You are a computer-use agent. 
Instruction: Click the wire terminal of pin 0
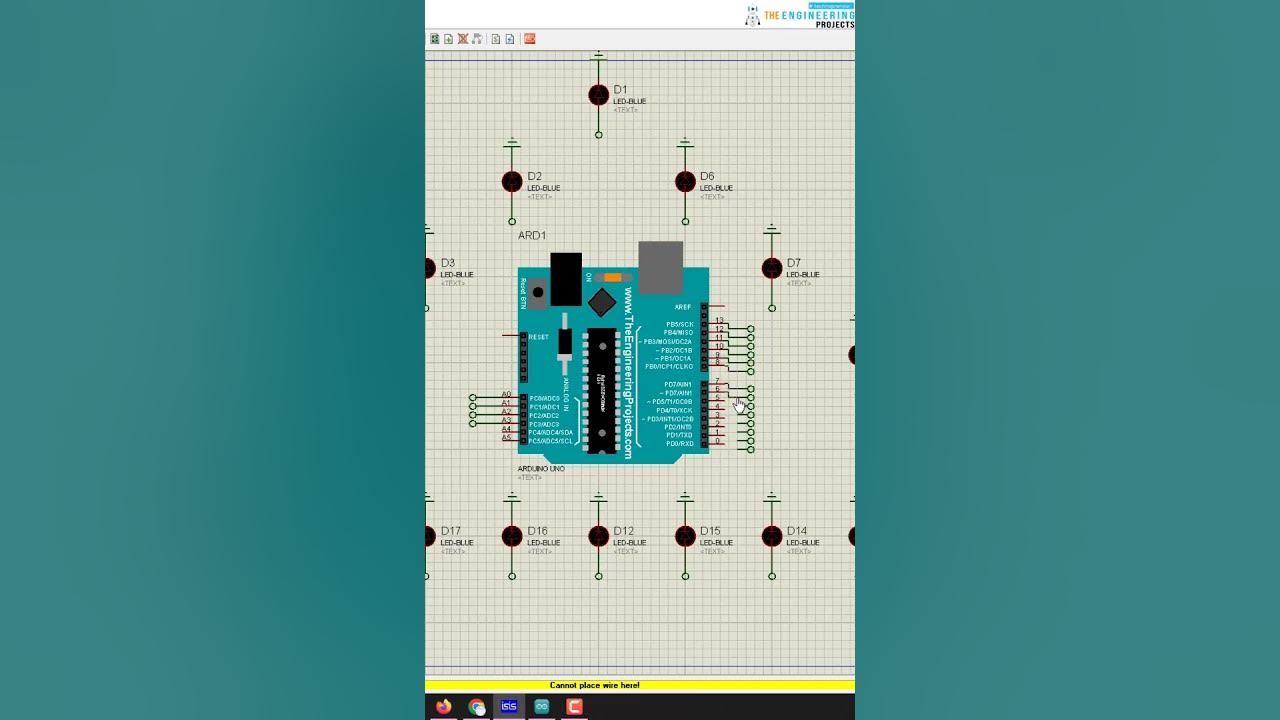(x=750, y=450)
